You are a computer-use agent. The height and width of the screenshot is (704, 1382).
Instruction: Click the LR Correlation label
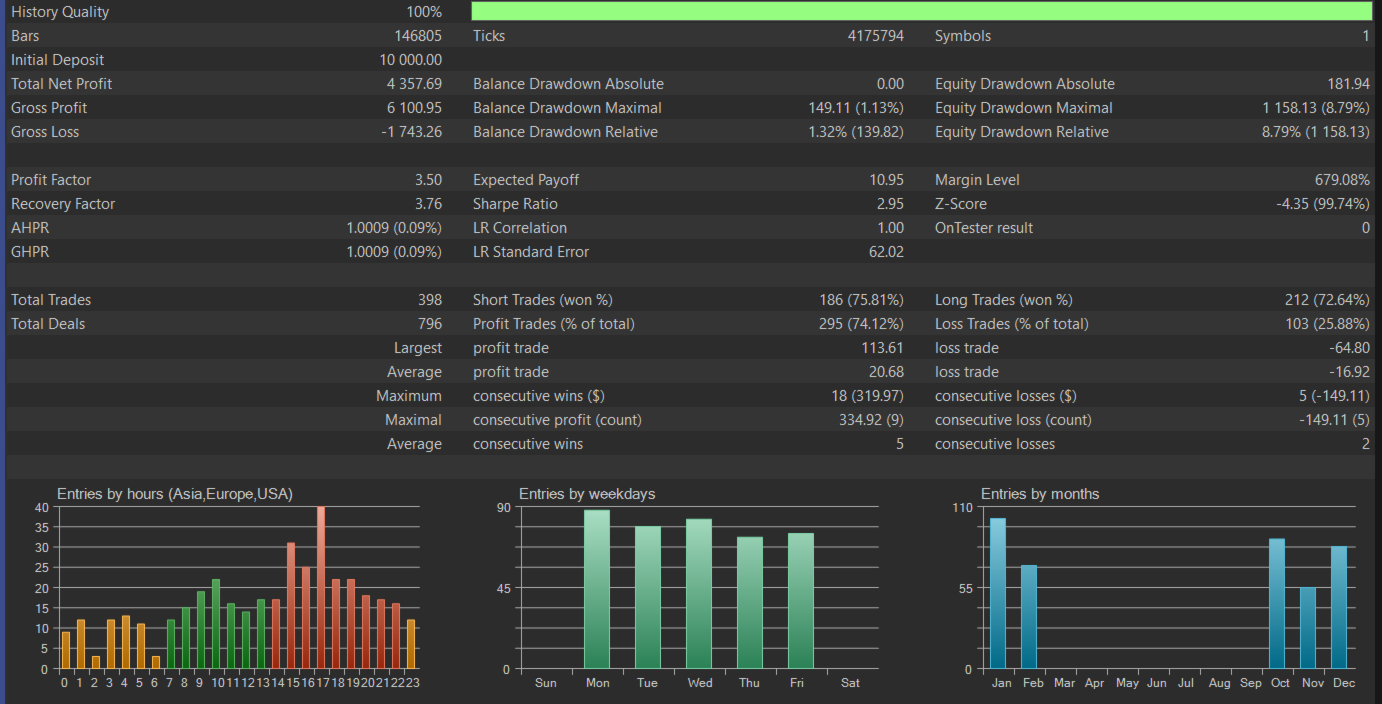click(x=520, y=228)
